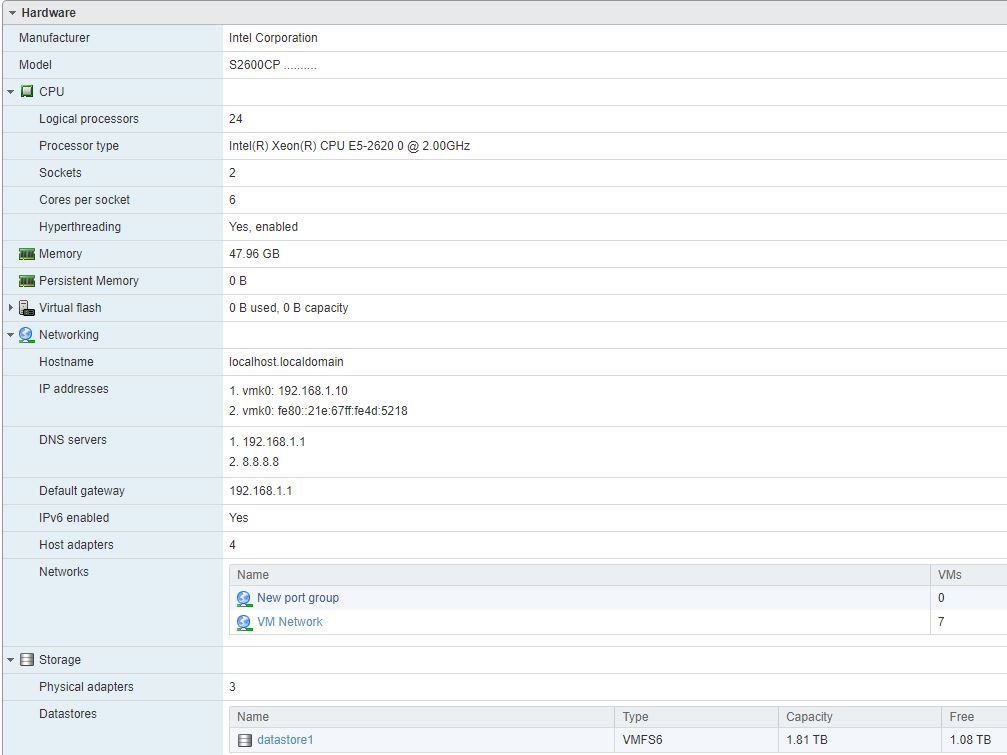Click the Persistent Memory icon
Viewport: 1007px width, 755px height.
coord(27,281)
